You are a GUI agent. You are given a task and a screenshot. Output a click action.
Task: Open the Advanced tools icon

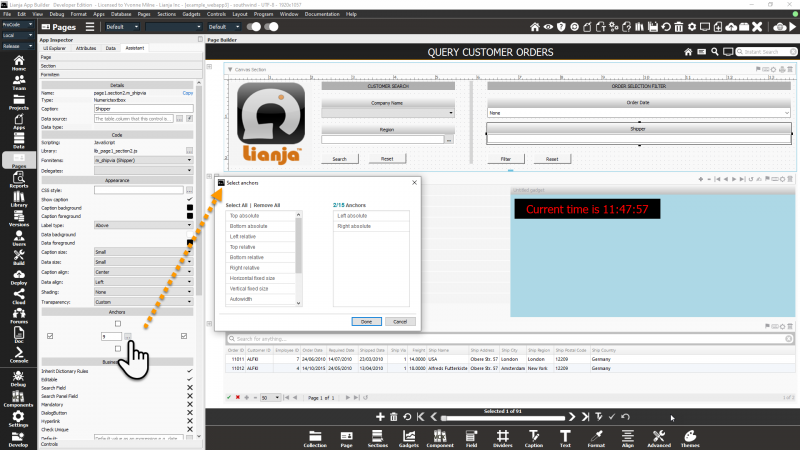click(x=660, y=436)
